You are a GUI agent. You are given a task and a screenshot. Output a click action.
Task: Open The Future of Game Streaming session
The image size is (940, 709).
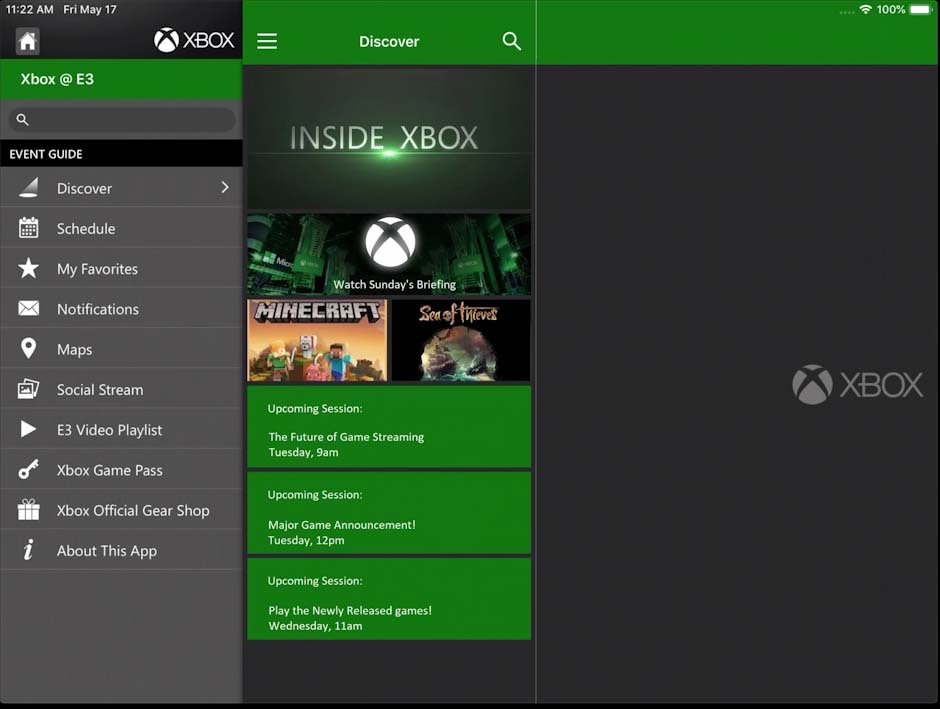point(389,427)
